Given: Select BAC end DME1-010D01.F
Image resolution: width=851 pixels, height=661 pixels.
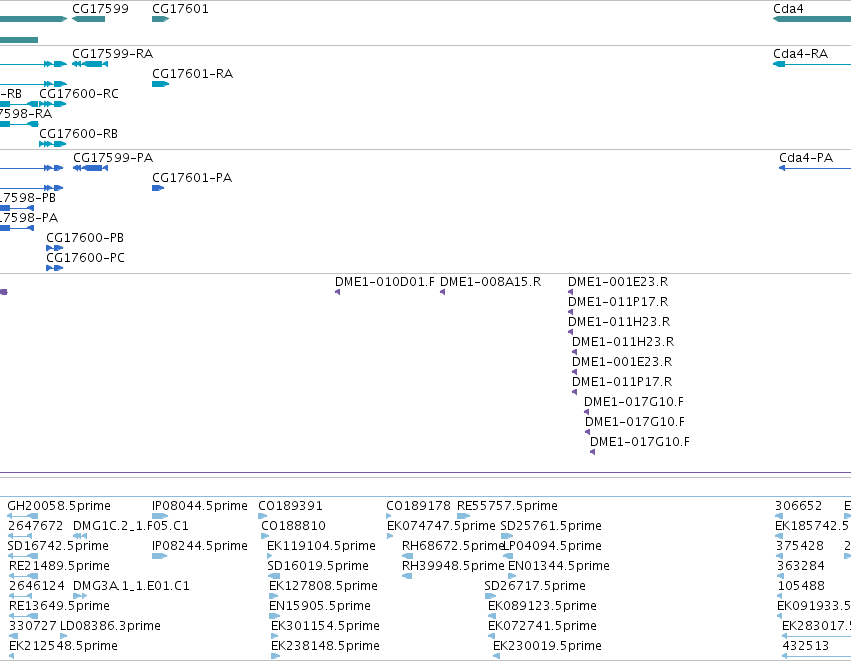Looking at the screenshot, I should tap(385, 282).
